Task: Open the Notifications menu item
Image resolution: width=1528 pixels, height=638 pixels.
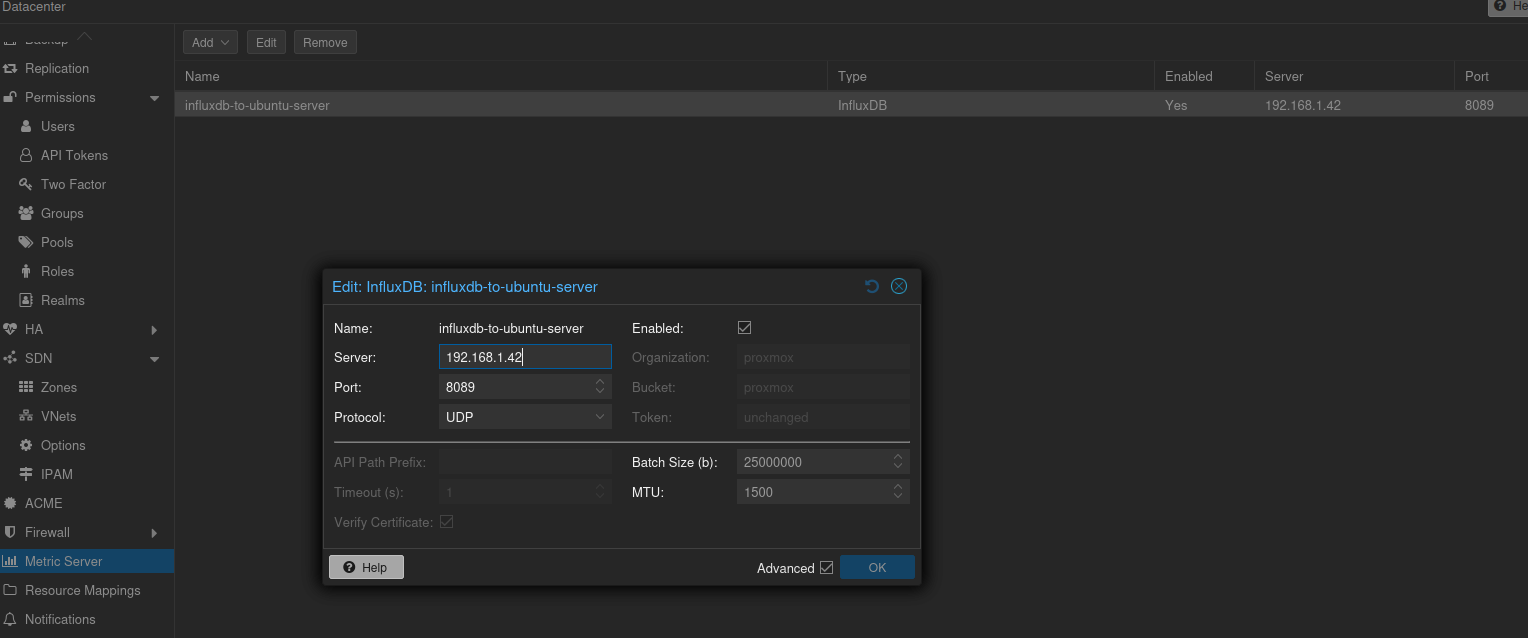Action: [x=60, y=619]
